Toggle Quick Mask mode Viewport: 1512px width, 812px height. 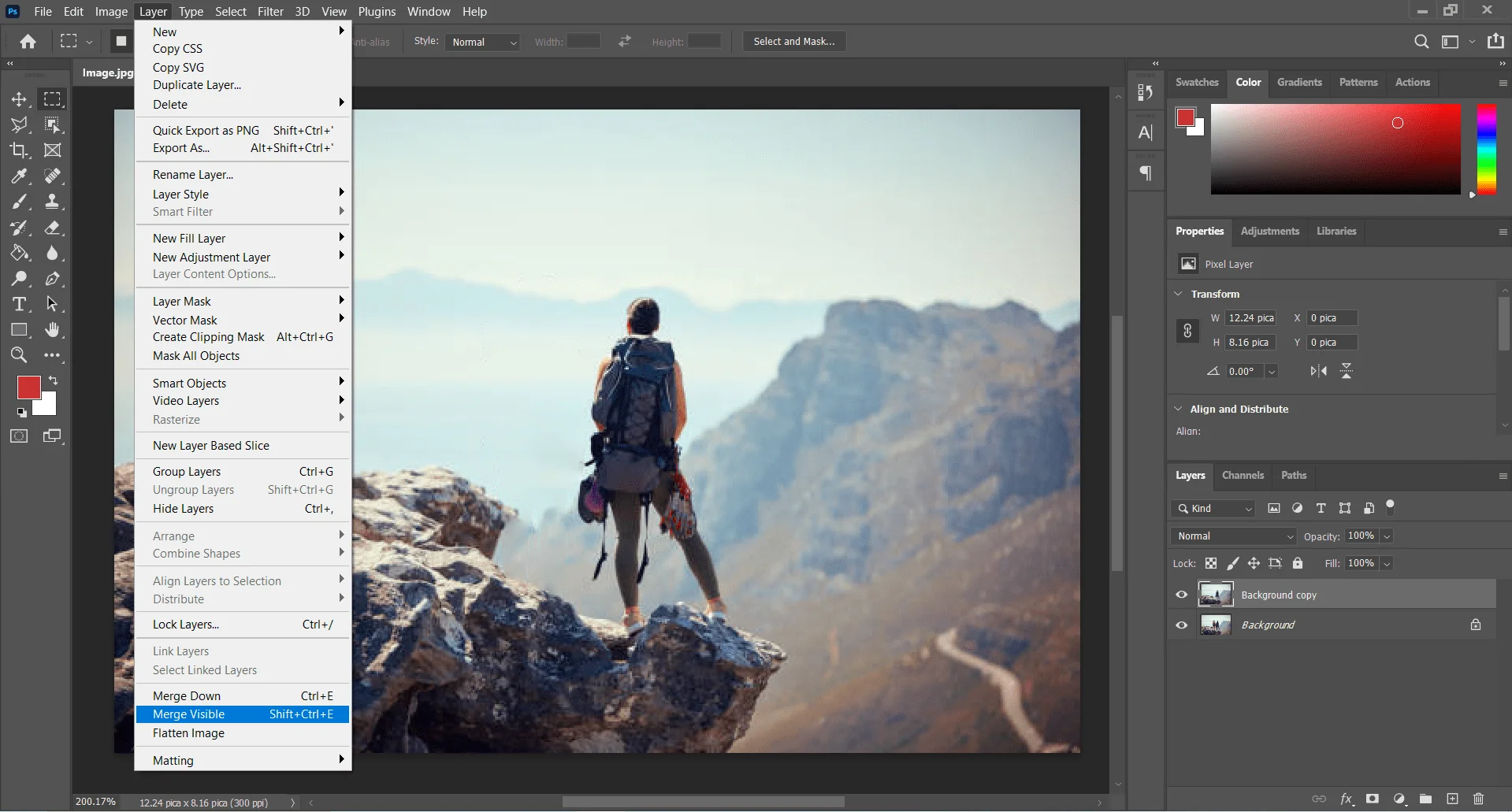[19, 436]
